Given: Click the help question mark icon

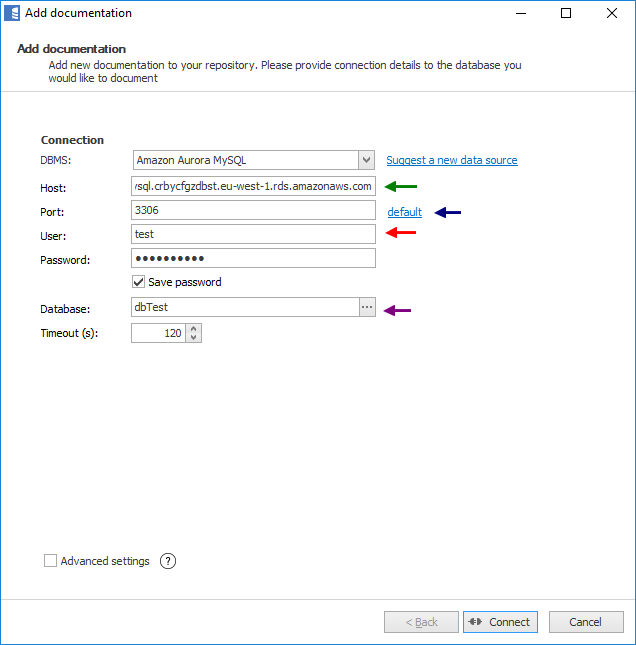Looking at the screenshot, I should 168,561.
